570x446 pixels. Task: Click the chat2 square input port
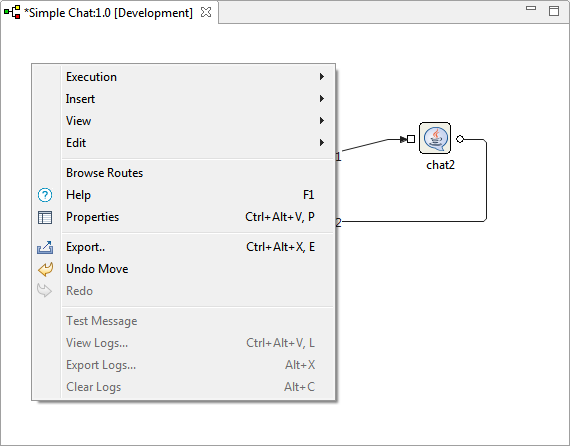[x=411, y=139]
